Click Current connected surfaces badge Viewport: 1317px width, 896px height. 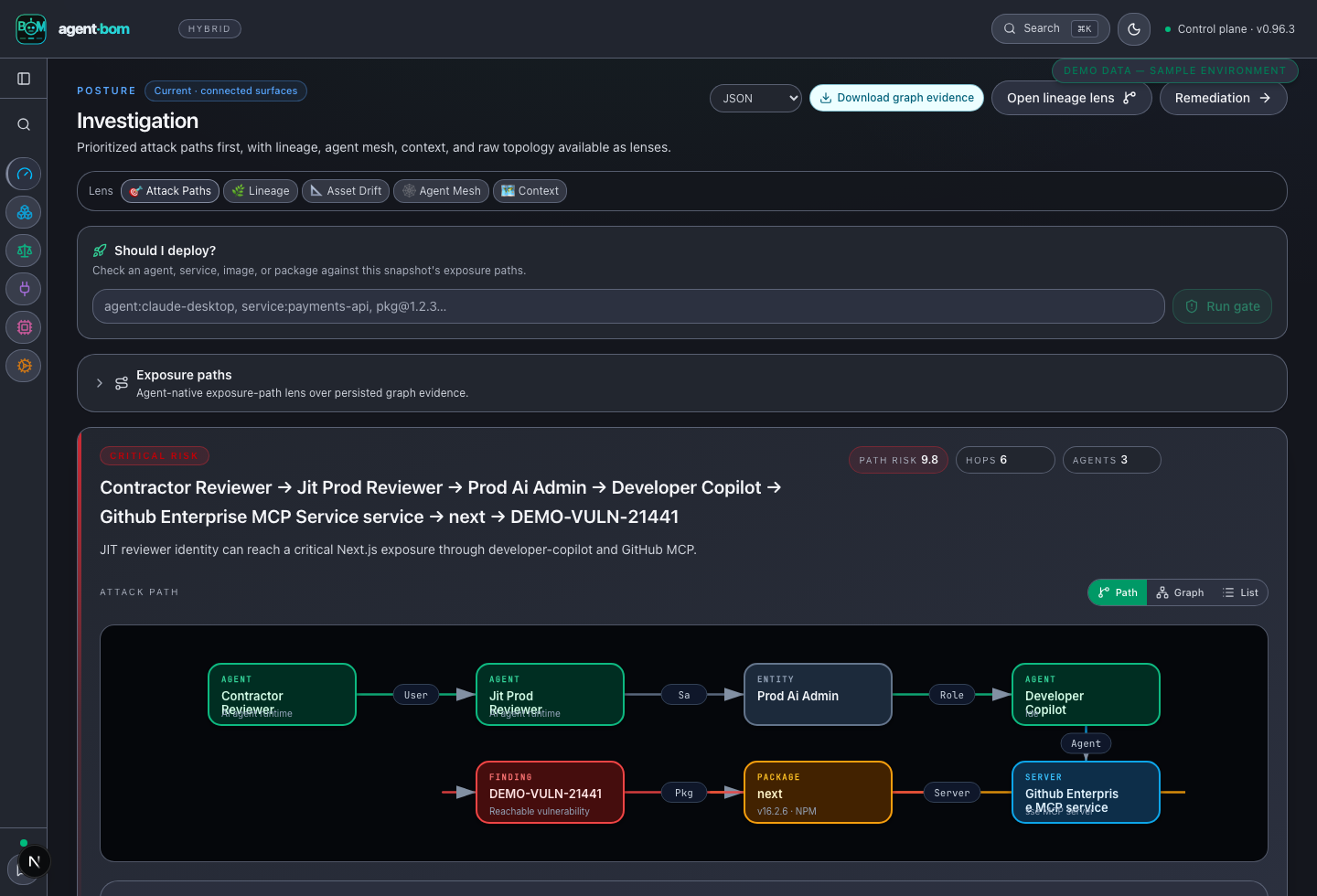(x=226, y=91)
